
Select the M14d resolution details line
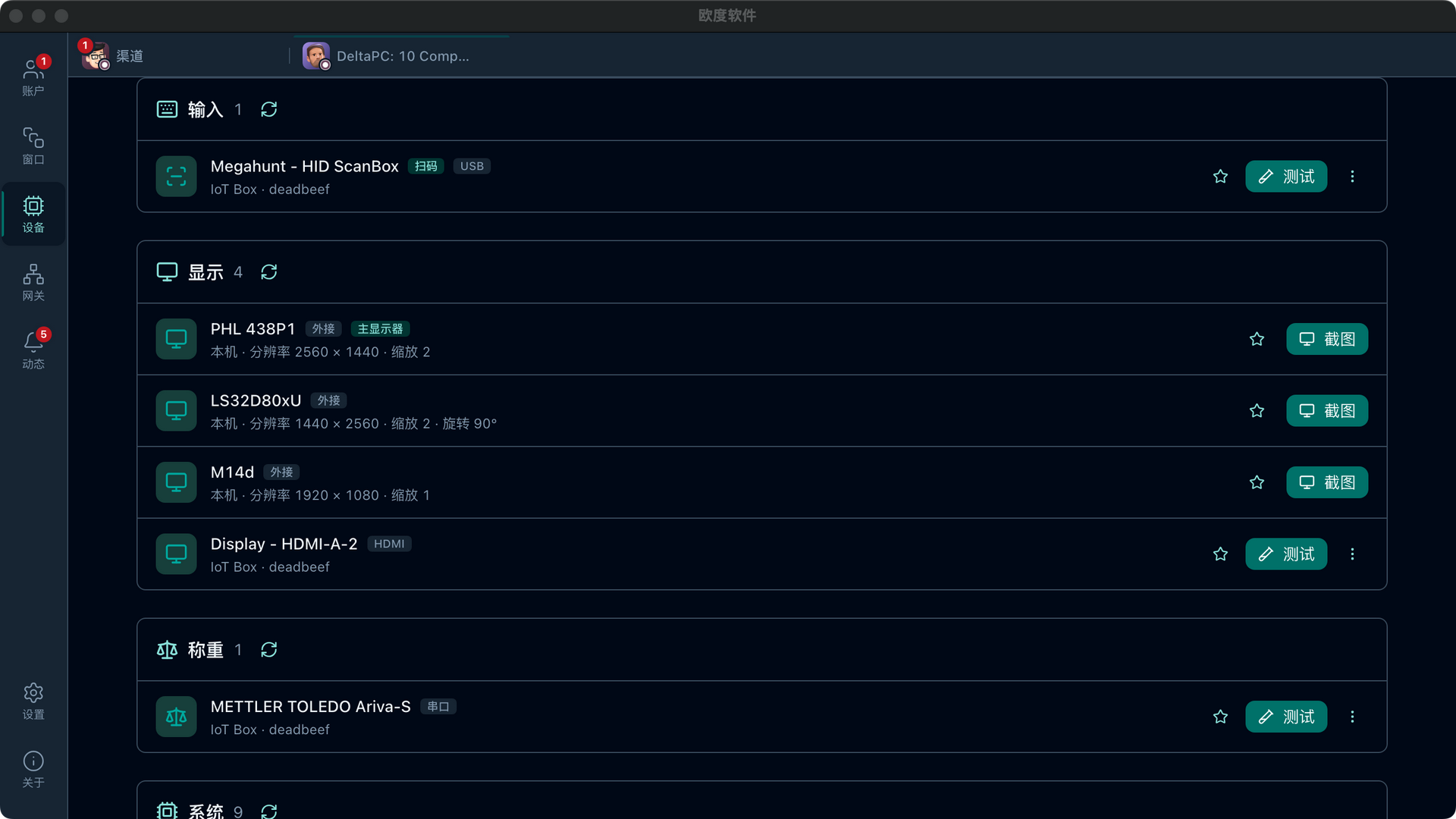(320, 495)
